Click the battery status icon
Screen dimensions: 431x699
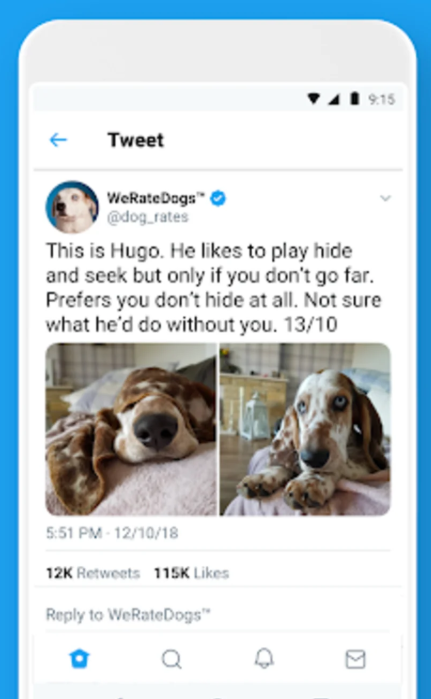355,99
